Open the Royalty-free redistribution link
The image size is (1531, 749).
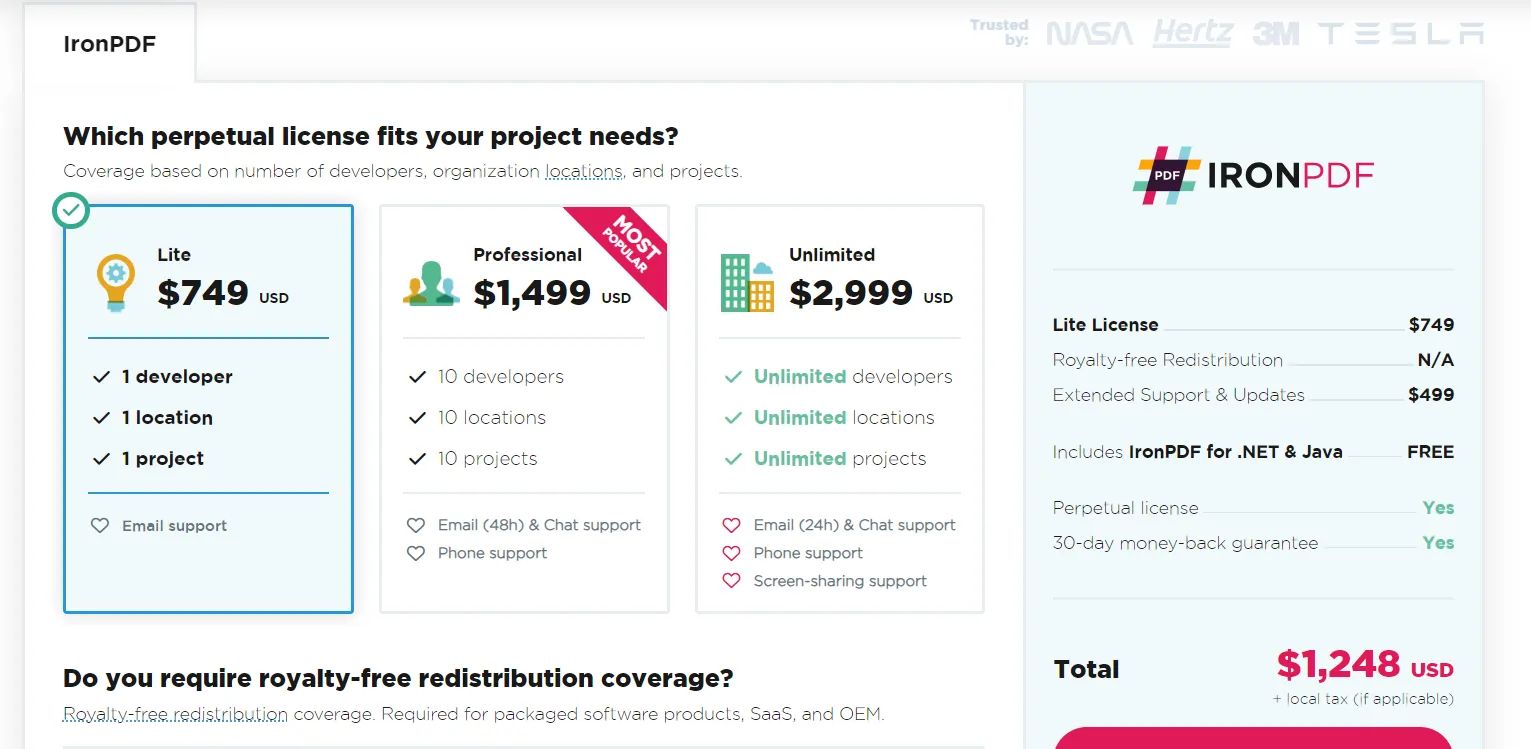tap(175, 714)
